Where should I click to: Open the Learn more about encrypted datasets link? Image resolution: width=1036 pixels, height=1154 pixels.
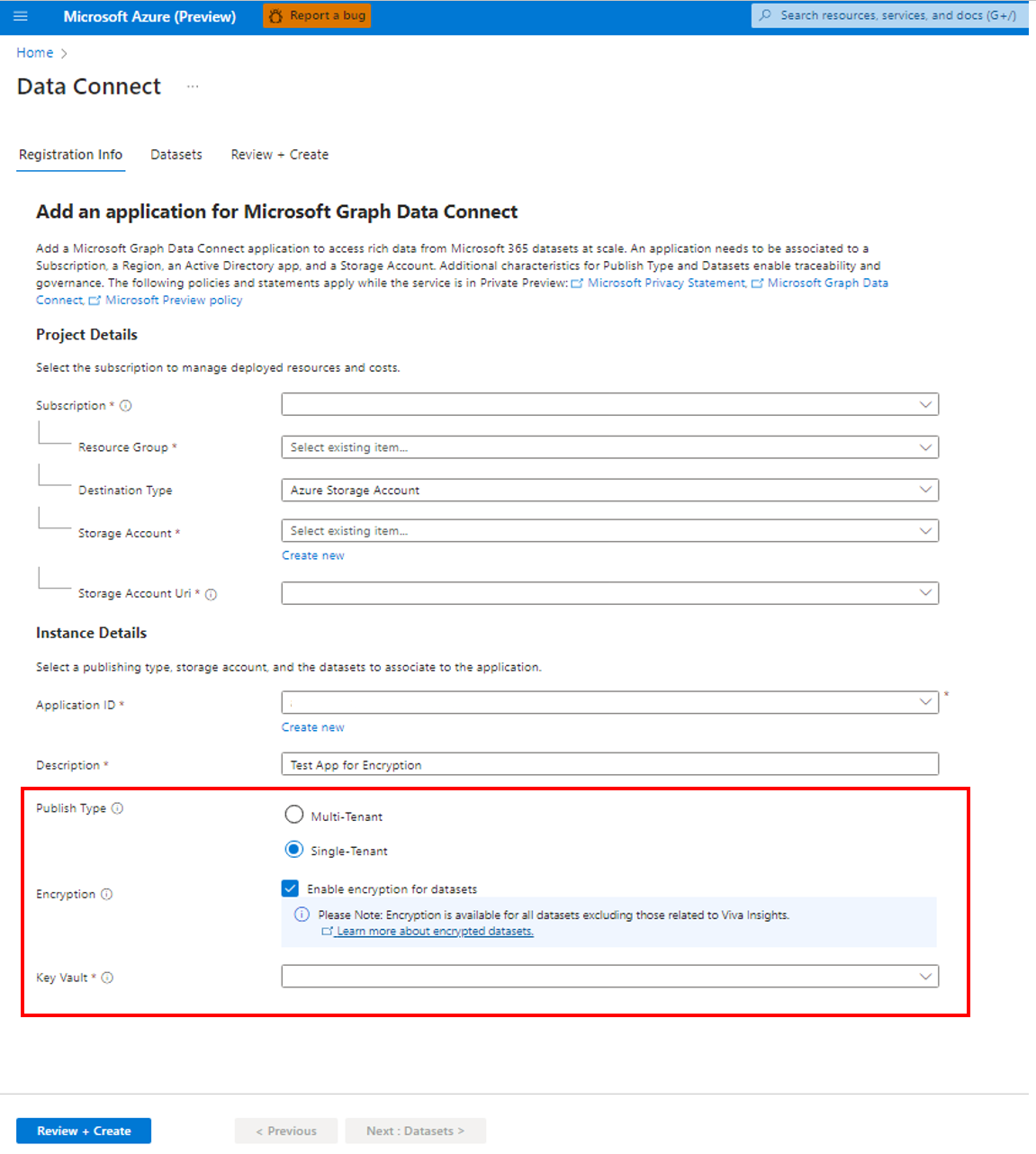click(x=434, y=931)
